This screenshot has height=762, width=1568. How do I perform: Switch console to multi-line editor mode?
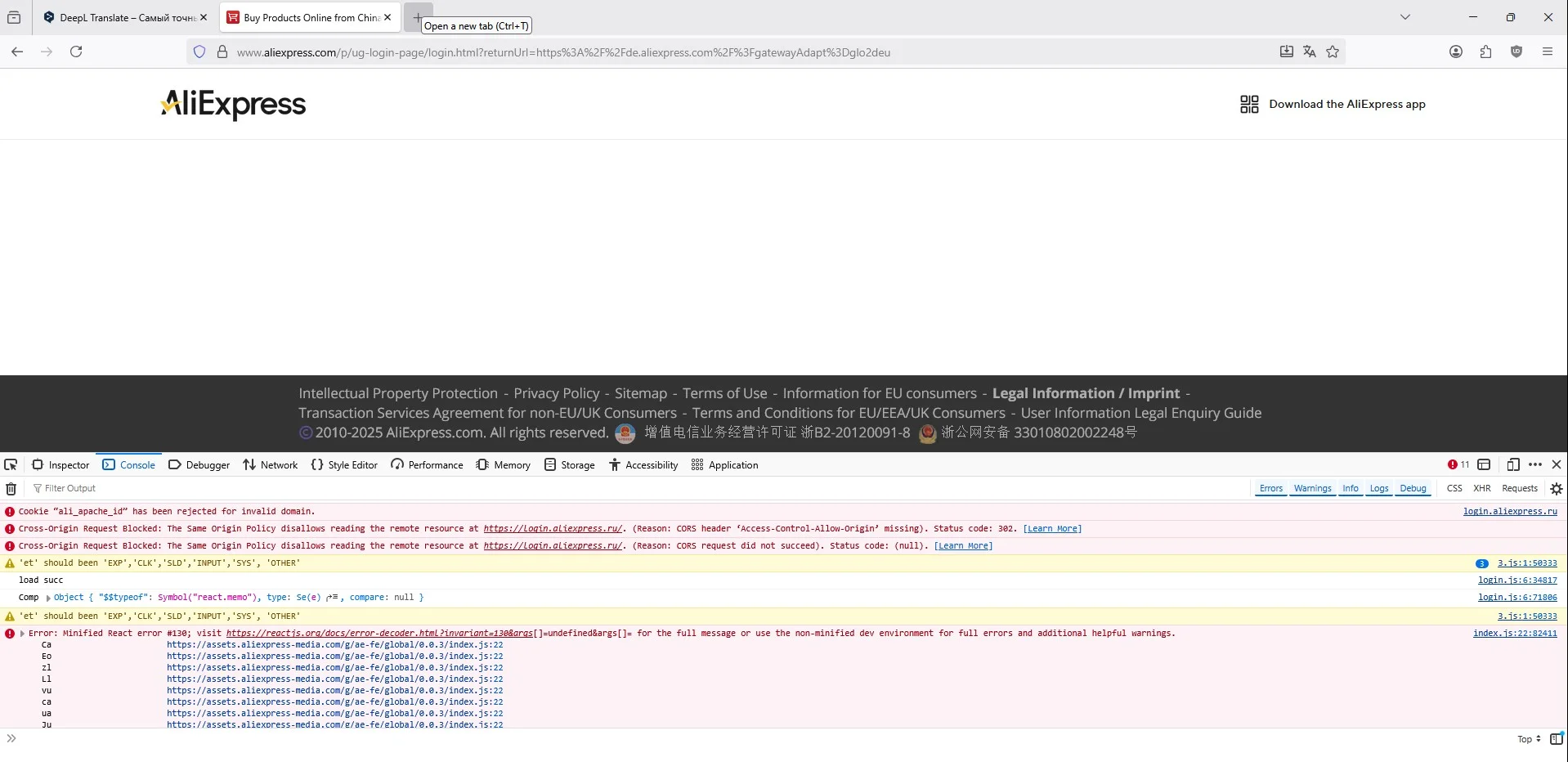(1557, 738)
